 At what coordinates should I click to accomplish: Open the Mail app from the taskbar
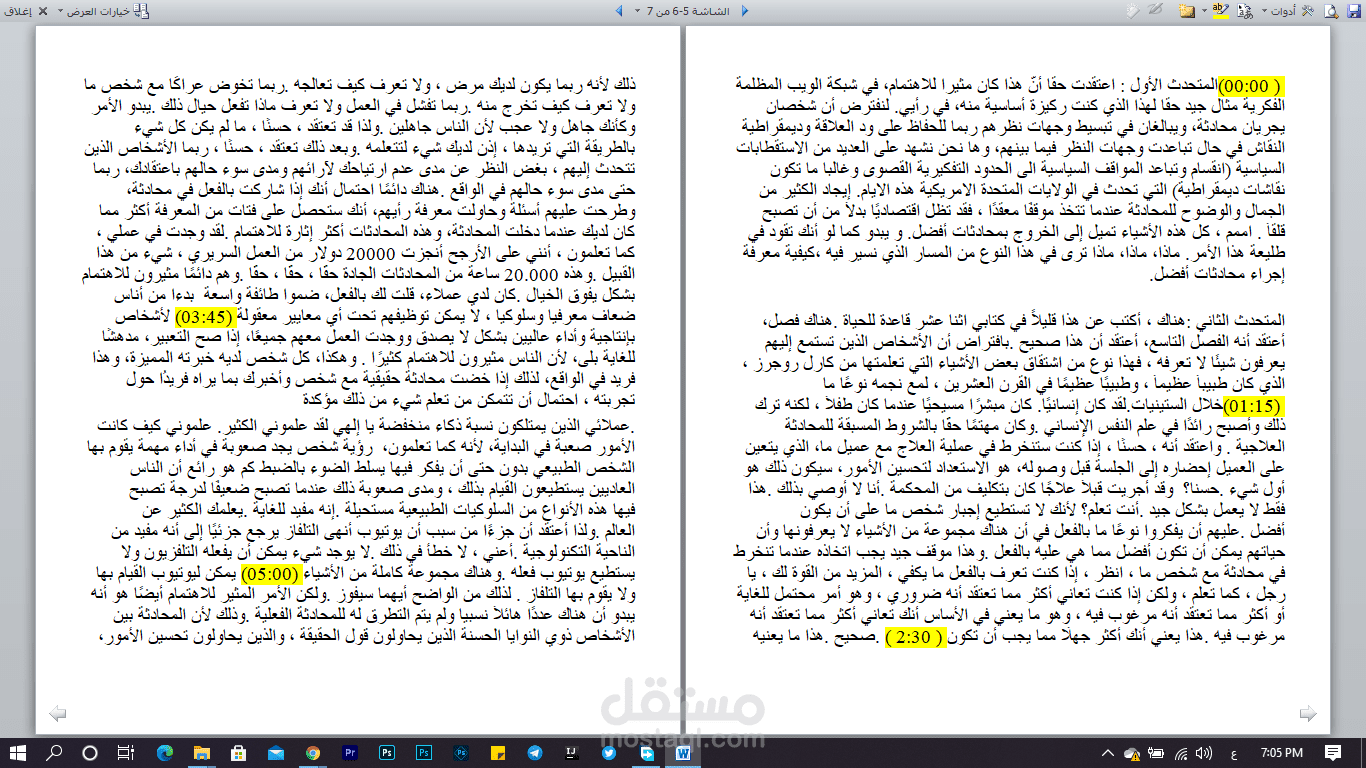[x=276, y=754]
